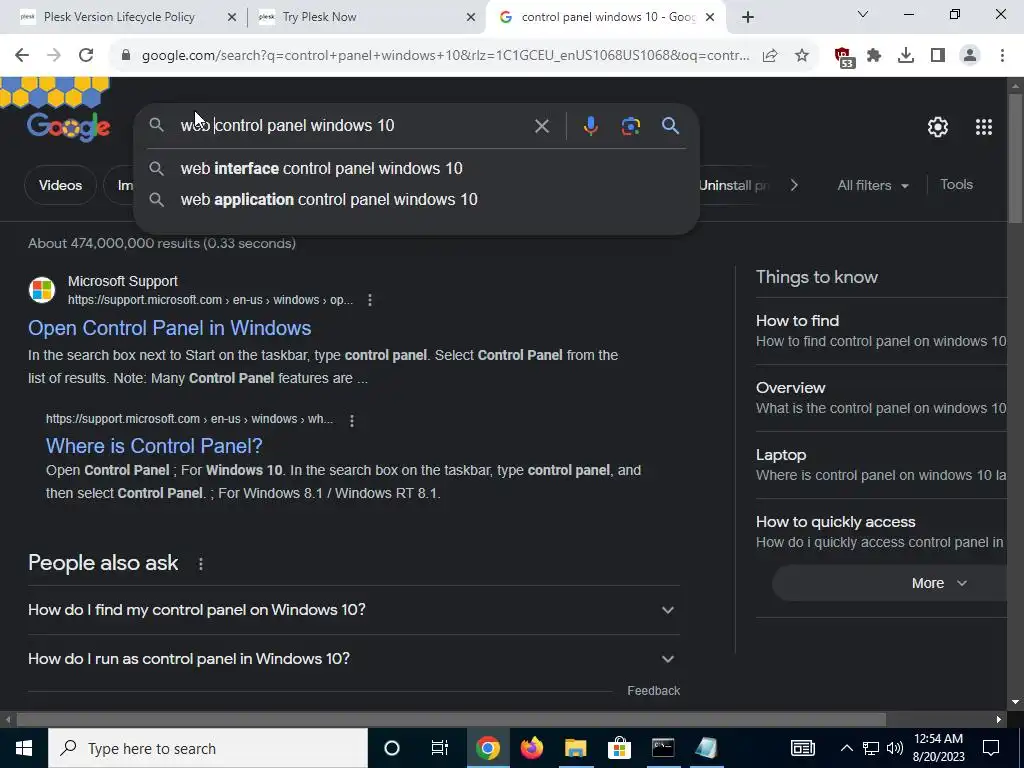Start voice search with microphone icon

(590, 126)
